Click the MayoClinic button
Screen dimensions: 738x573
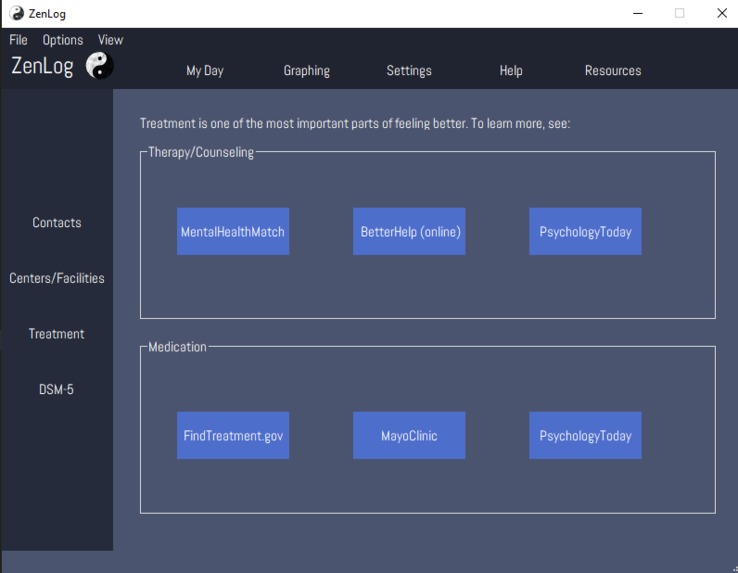(x=409, y=435)
